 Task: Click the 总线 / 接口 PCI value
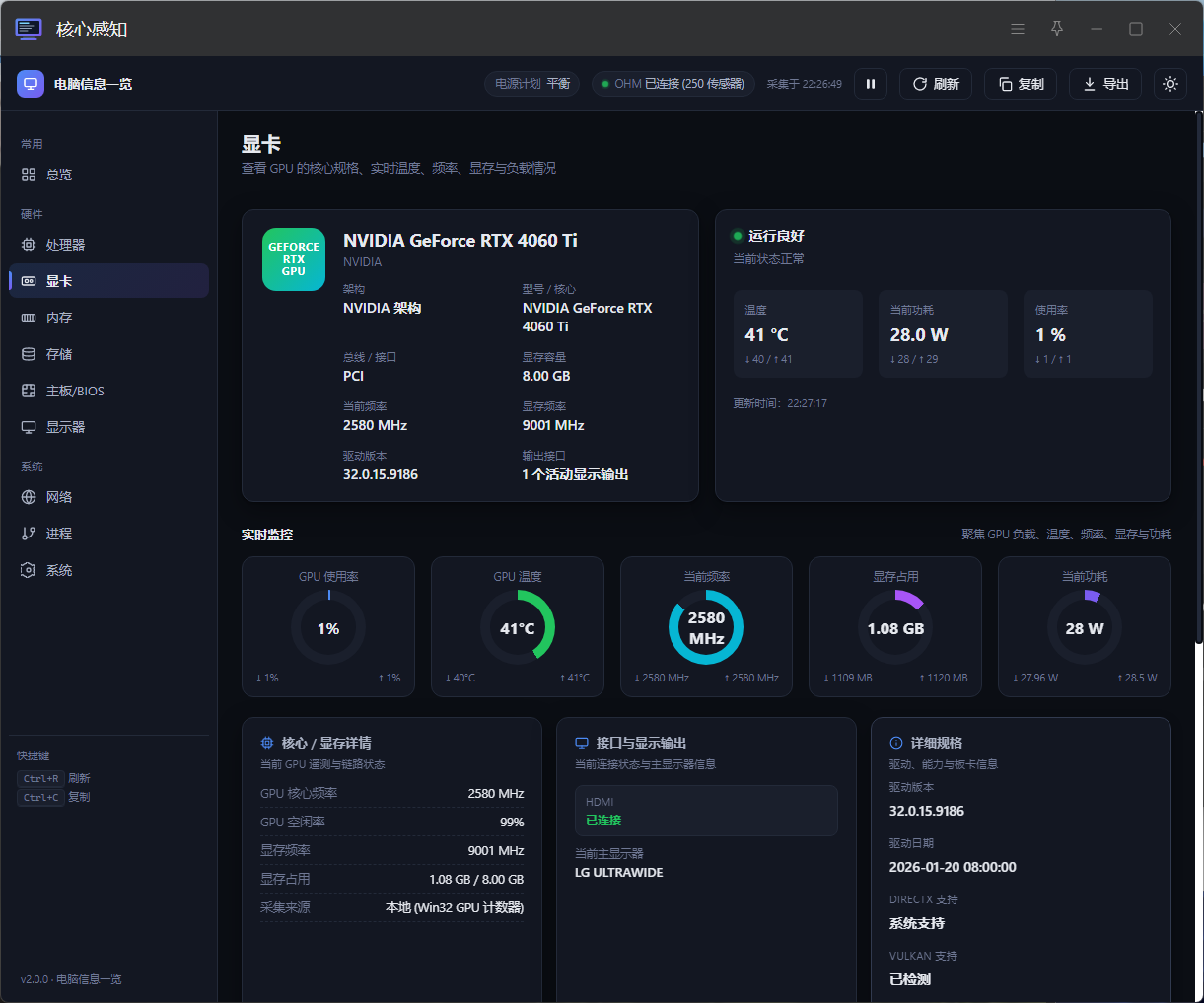click(353, 376)
